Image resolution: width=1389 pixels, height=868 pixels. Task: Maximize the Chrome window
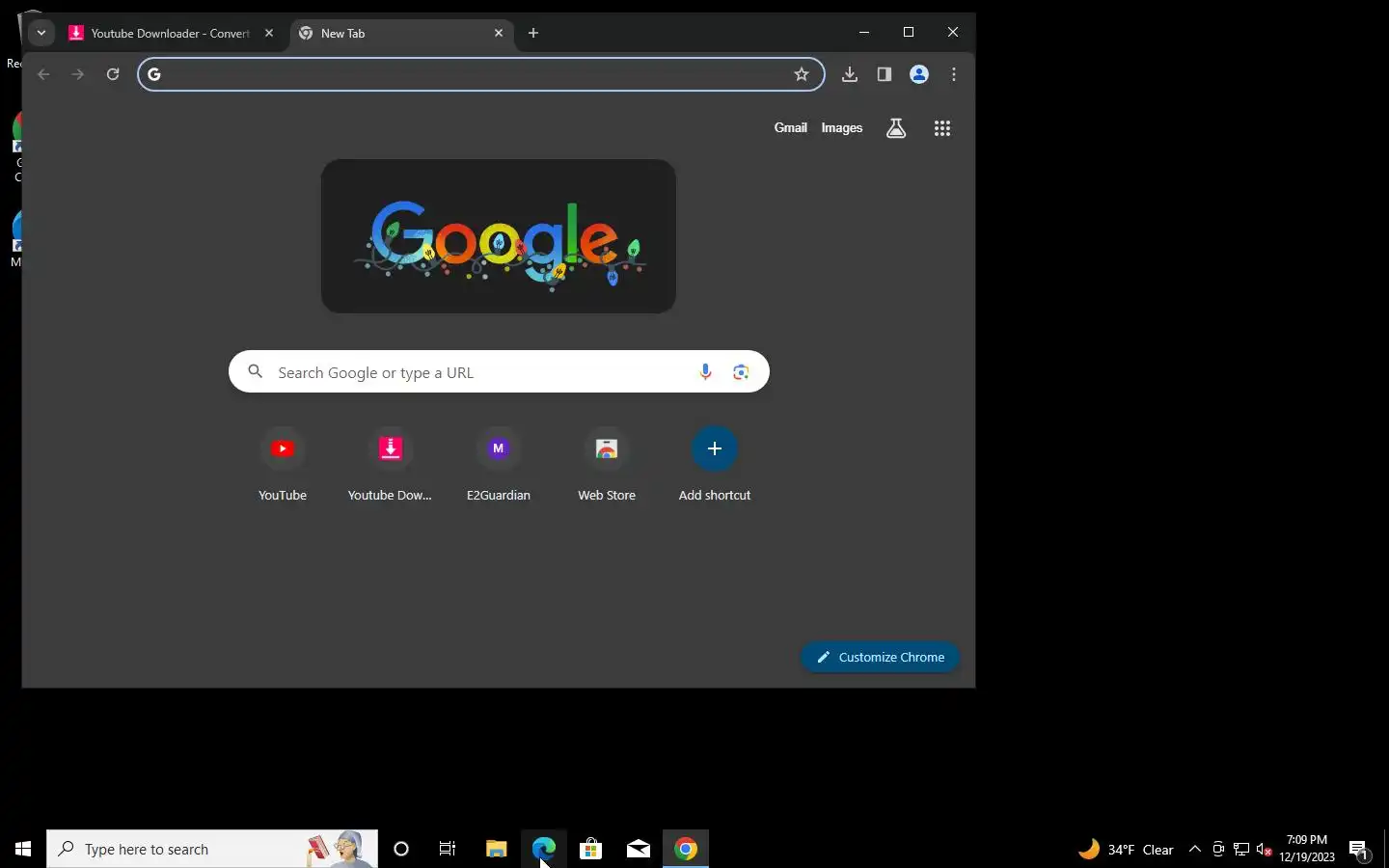(x=909, y=33)
